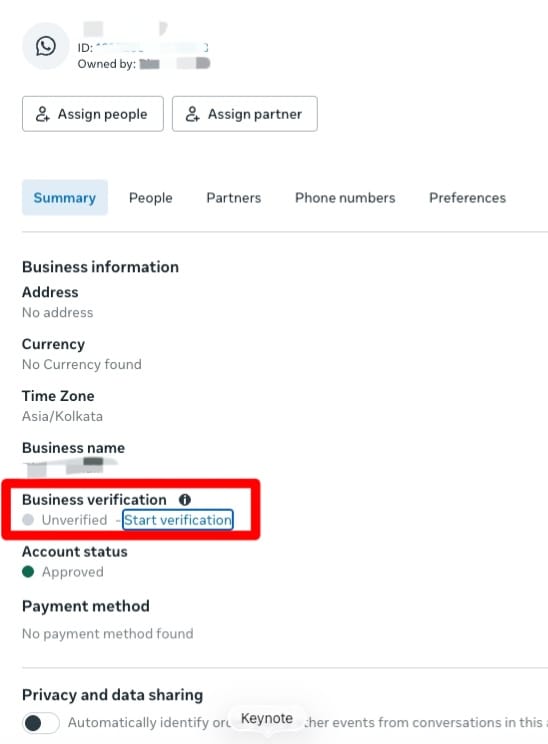
Task: Click the No address text
Action: (57, 312)
